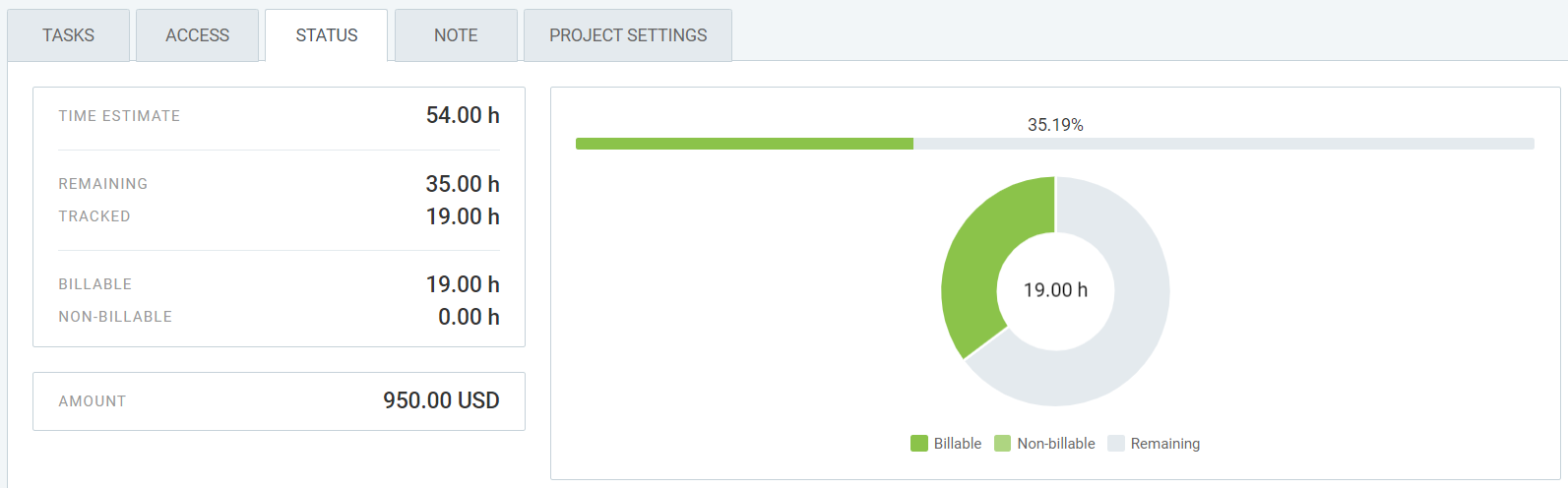
Task: Click the green filled progress bar portion
Action: pyautogui.click(x=744, y=144)
